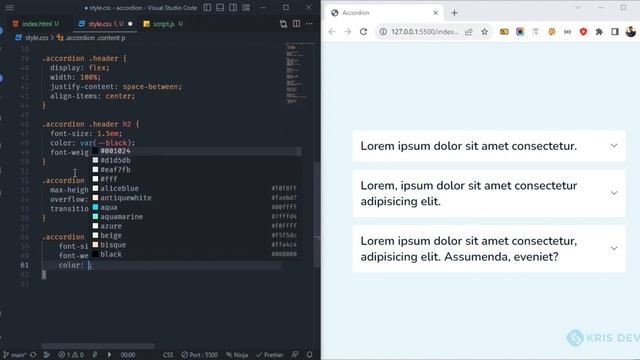Click the editor horizontal scrollbar
The image size is (640, 360).
pyautogui.click(x=98, y=346)
